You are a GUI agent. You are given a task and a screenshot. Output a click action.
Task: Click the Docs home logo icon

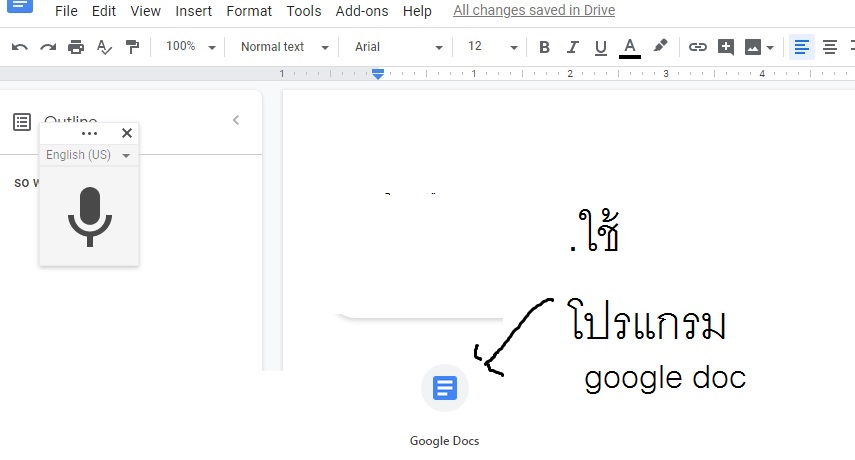[x=20, y=6]
